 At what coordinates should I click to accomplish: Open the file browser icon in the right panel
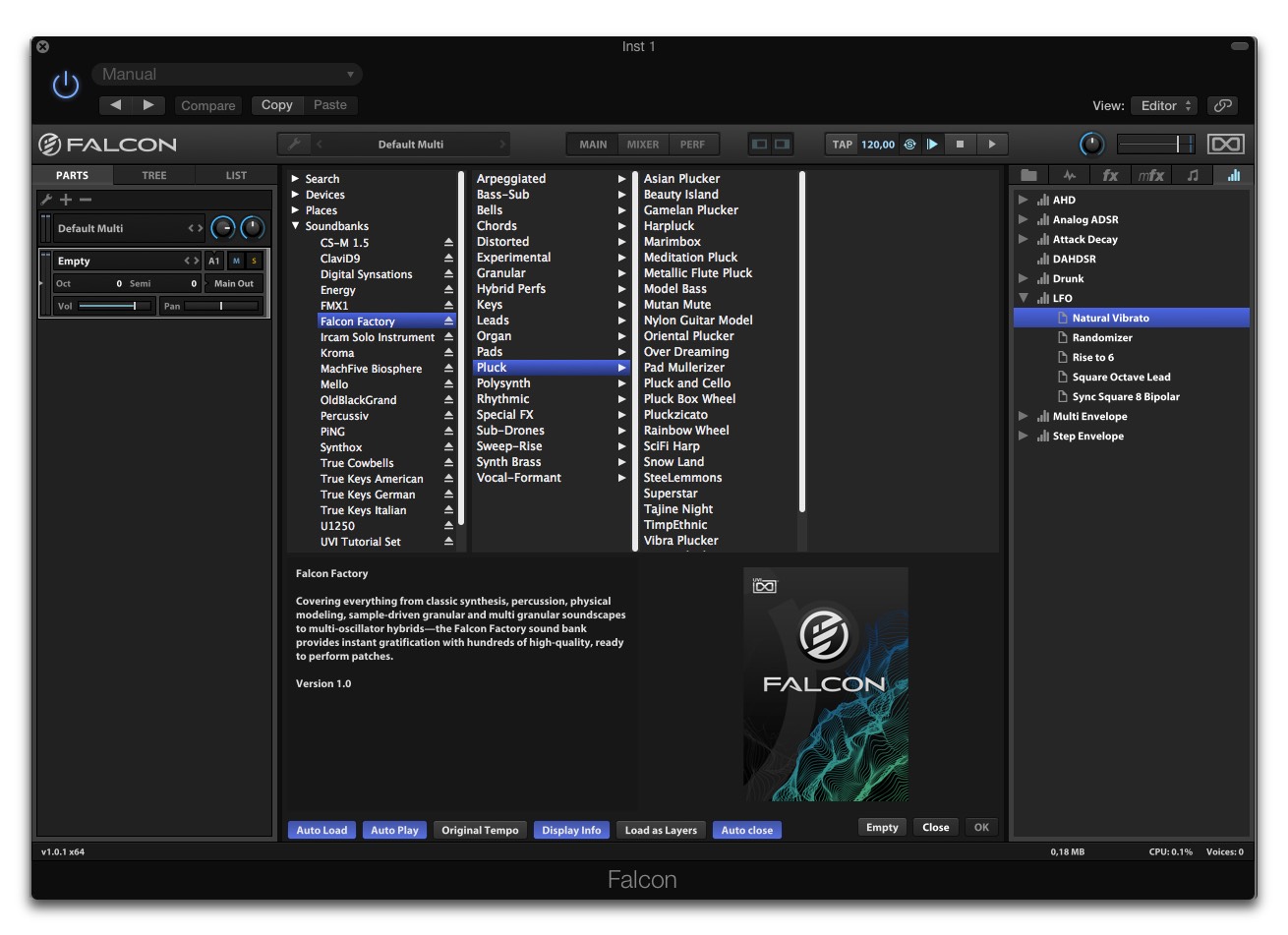1028,175
